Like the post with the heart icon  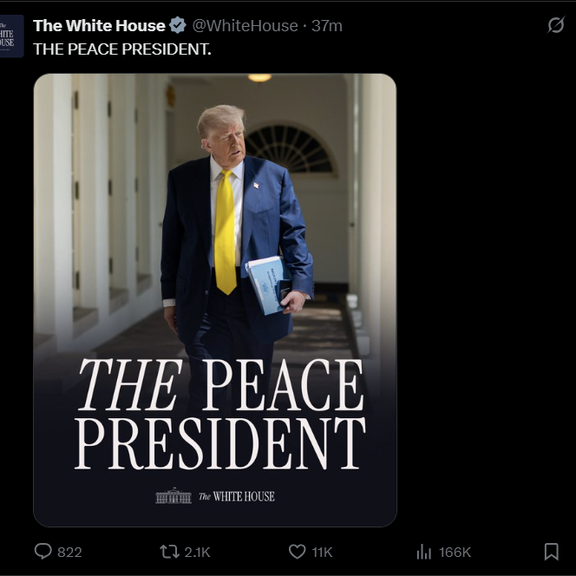point(297,552)
